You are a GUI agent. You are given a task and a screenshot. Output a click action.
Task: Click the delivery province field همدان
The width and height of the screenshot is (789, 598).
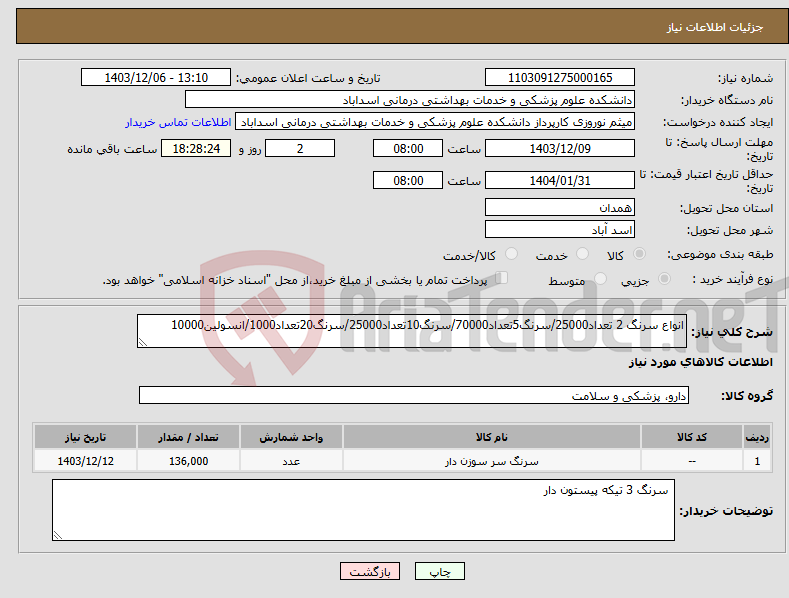[x=560, y=207]
